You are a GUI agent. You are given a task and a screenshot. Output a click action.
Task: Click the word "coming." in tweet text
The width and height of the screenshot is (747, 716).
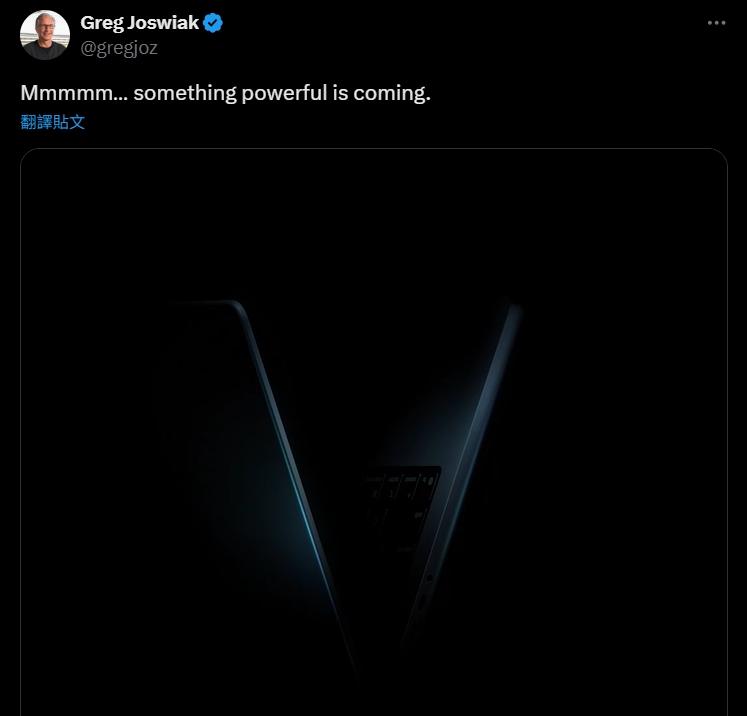tap(392, 93)
